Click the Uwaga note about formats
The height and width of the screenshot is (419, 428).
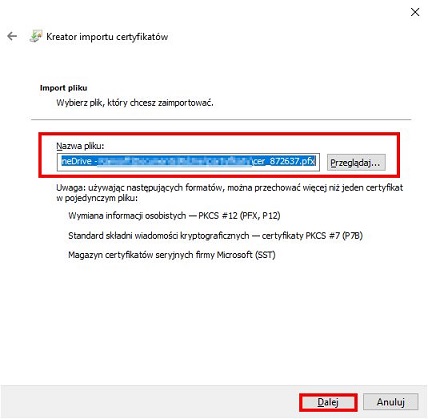click(x=230, y=193)
